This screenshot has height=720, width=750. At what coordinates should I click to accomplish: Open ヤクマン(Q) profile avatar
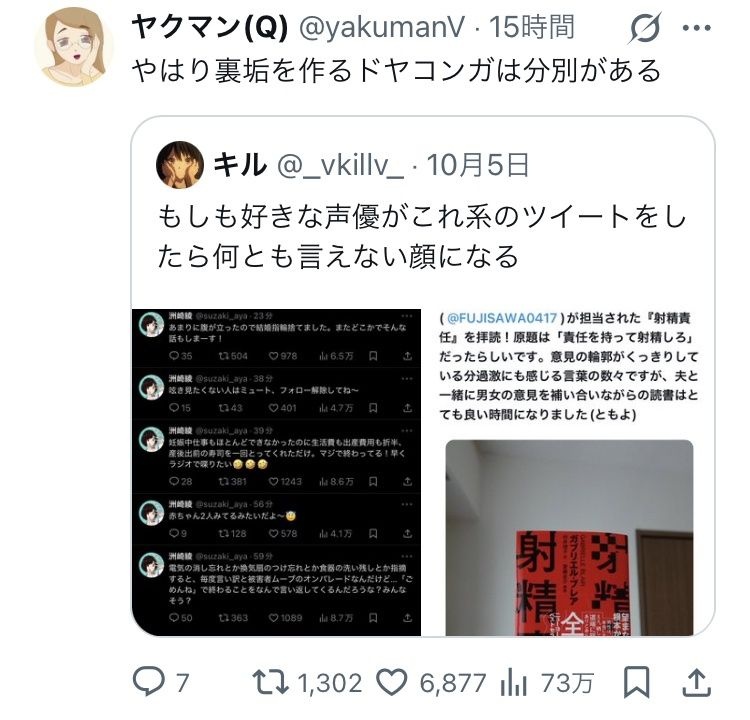pyautogui.click(x=74, y=46)
